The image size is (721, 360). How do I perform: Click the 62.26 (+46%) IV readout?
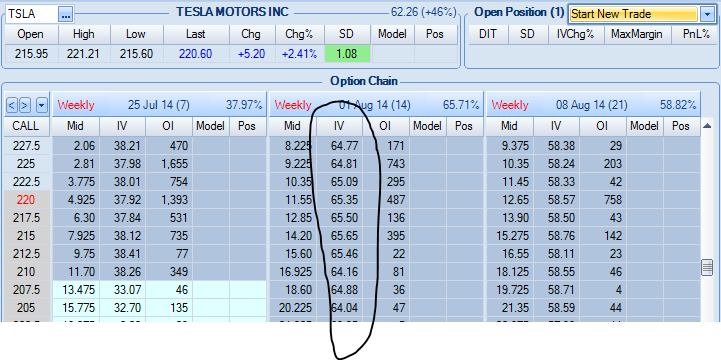(423, 12)
